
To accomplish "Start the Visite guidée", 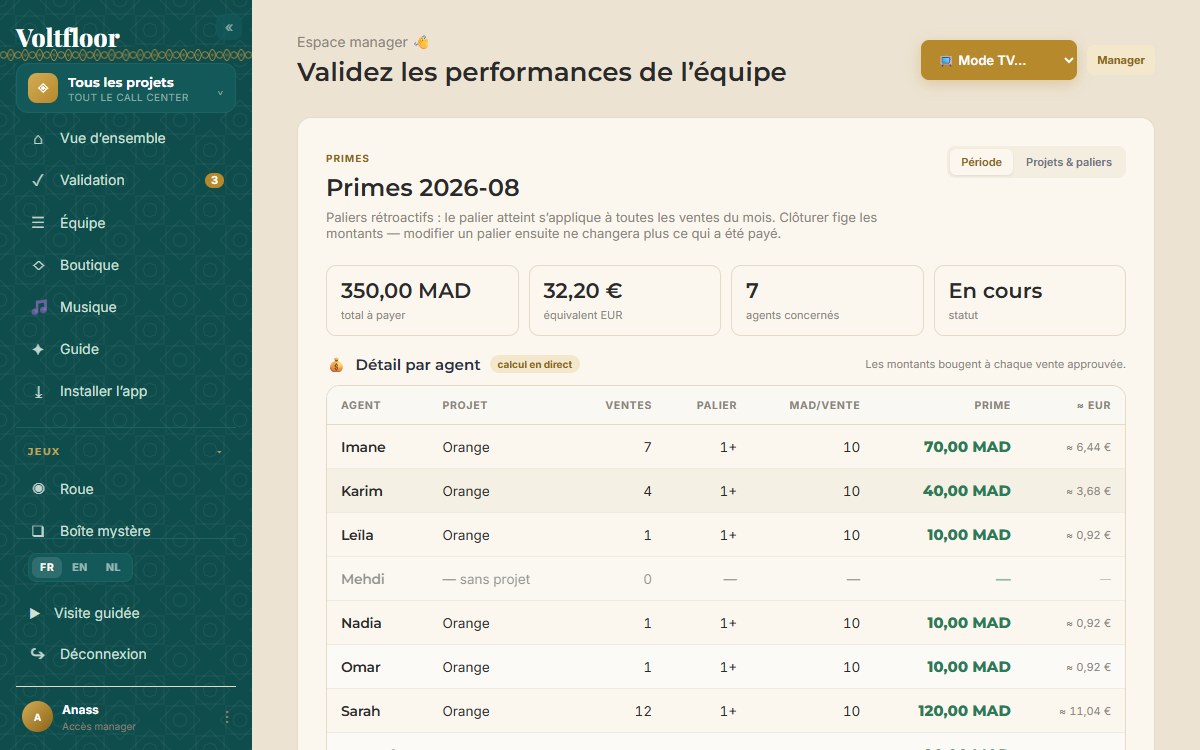I will (x=126, y=613).
